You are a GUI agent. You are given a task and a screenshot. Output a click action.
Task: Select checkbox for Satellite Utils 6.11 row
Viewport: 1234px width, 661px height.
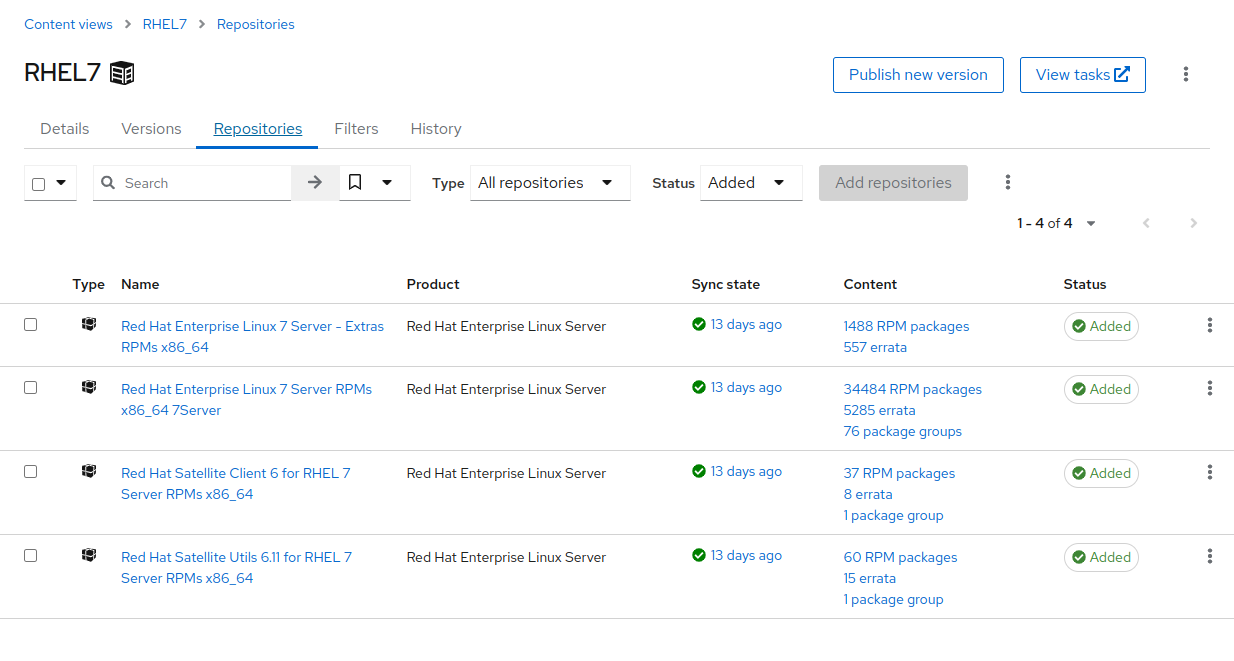click(30, 555)
